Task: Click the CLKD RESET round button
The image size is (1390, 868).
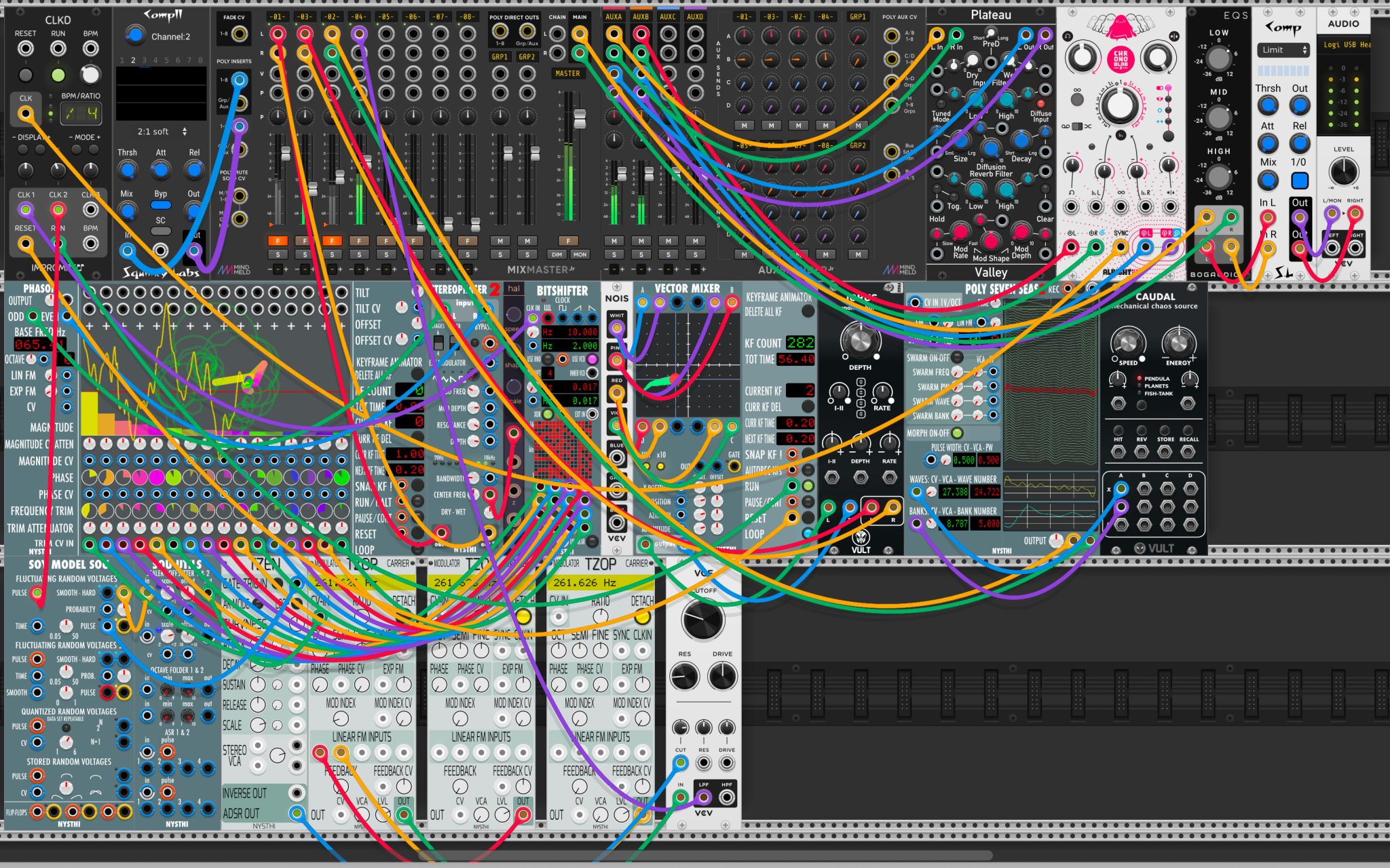Action: 25,75
